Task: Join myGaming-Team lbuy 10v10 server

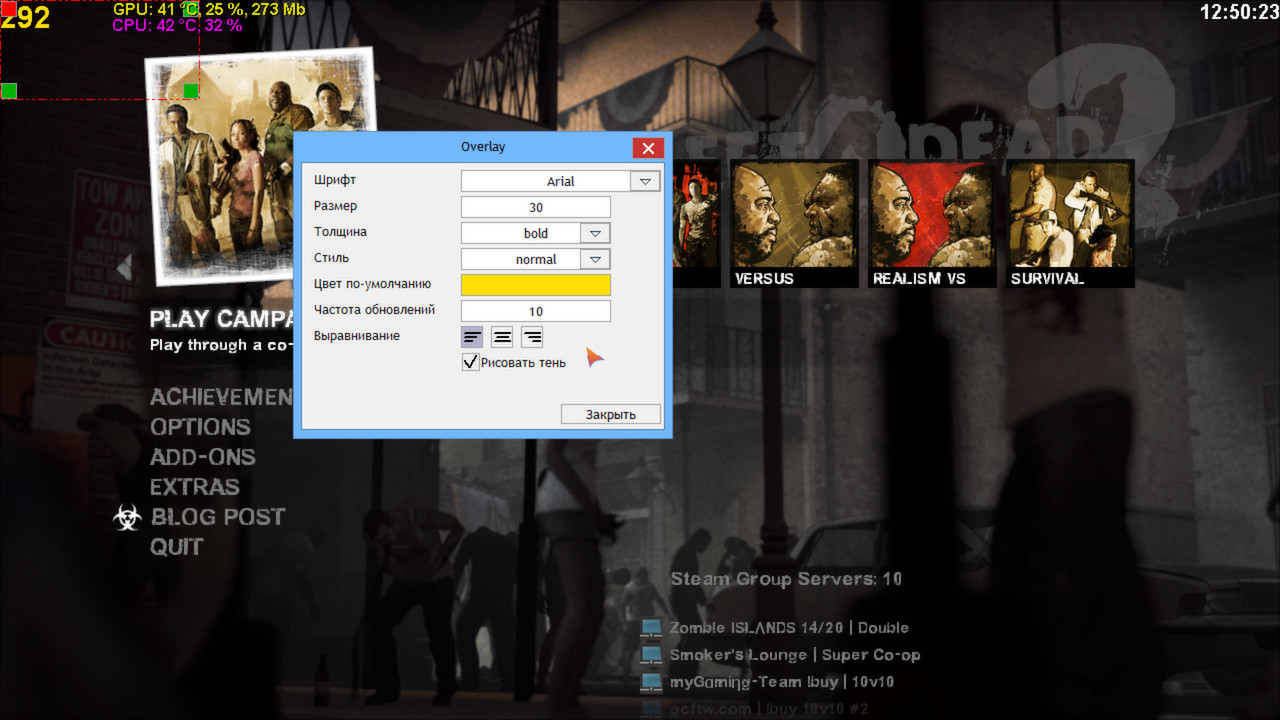Action: click(782, 682)
